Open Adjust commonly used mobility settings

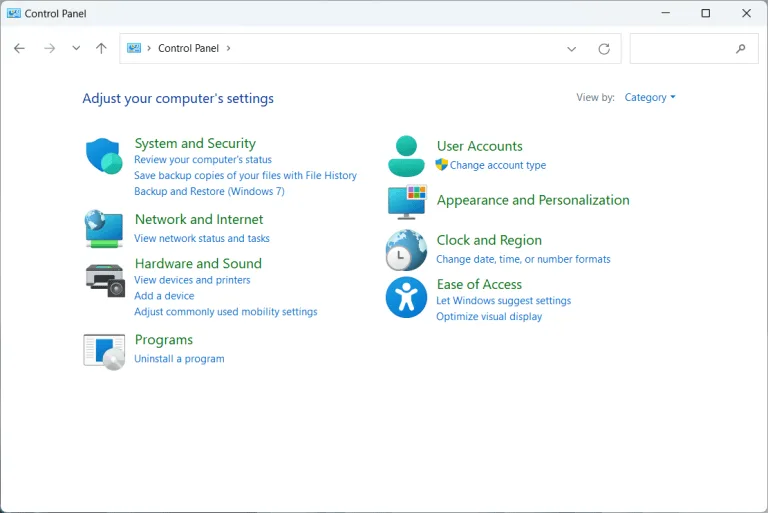226,312
